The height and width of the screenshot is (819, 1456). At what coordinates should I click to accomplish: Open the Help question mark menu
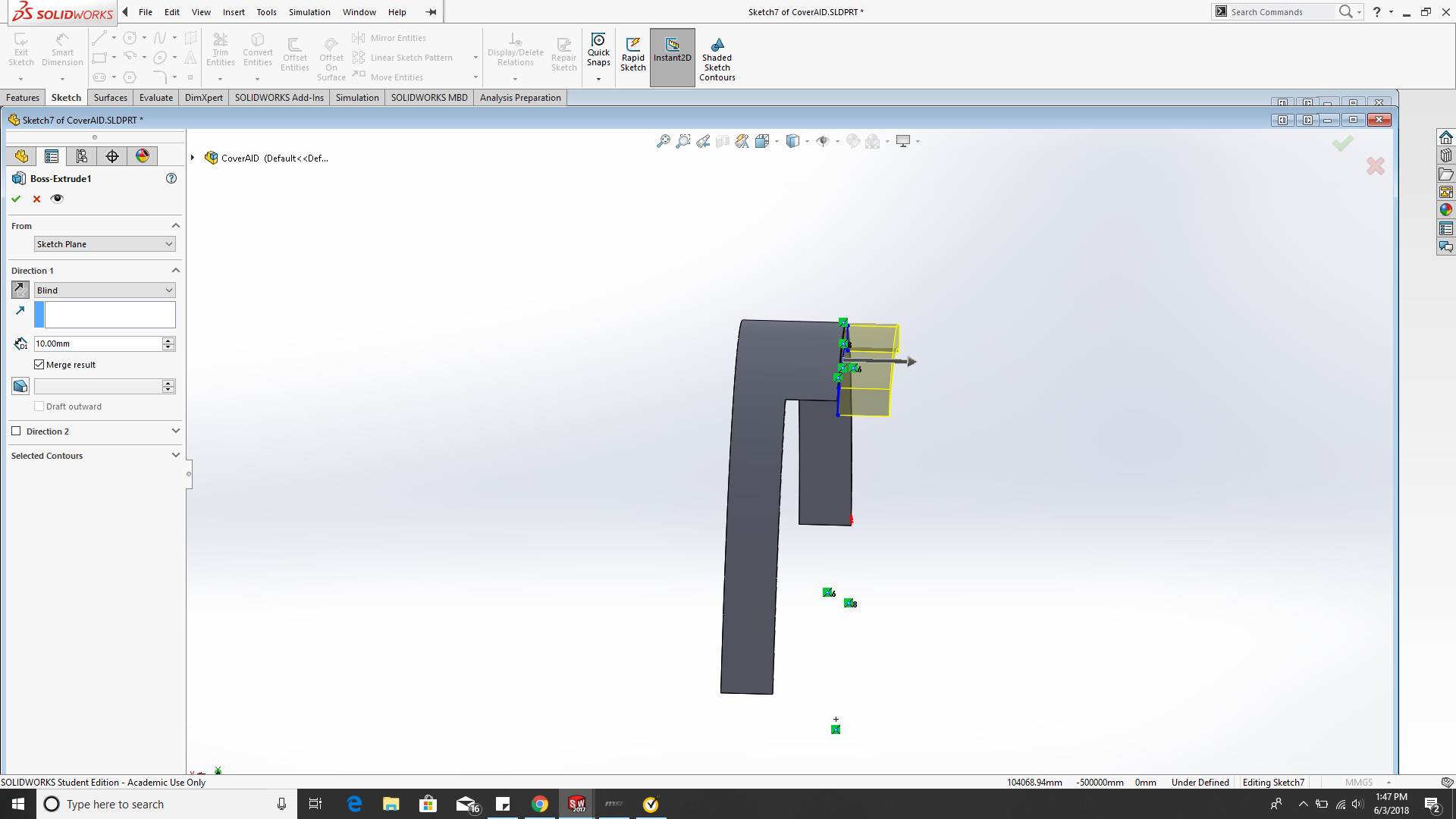click(x=1377, y=12)
